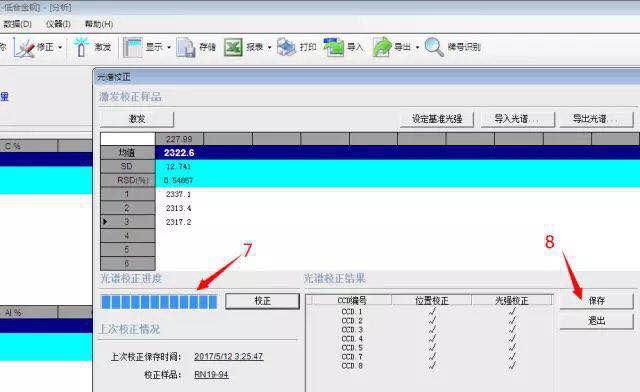Image resolution: width=640 pixels, height=392 pixels.
Task: Open the 报表 dropdown arrow
Action: pos(269,48)
